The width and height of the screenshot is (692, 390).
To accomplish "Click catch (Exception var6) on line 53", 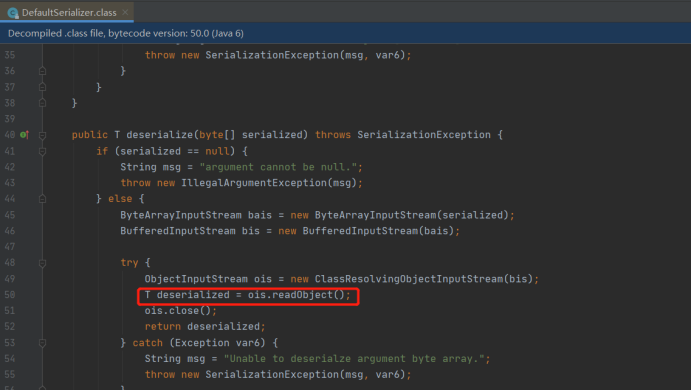I will click(x=199, y=343).
